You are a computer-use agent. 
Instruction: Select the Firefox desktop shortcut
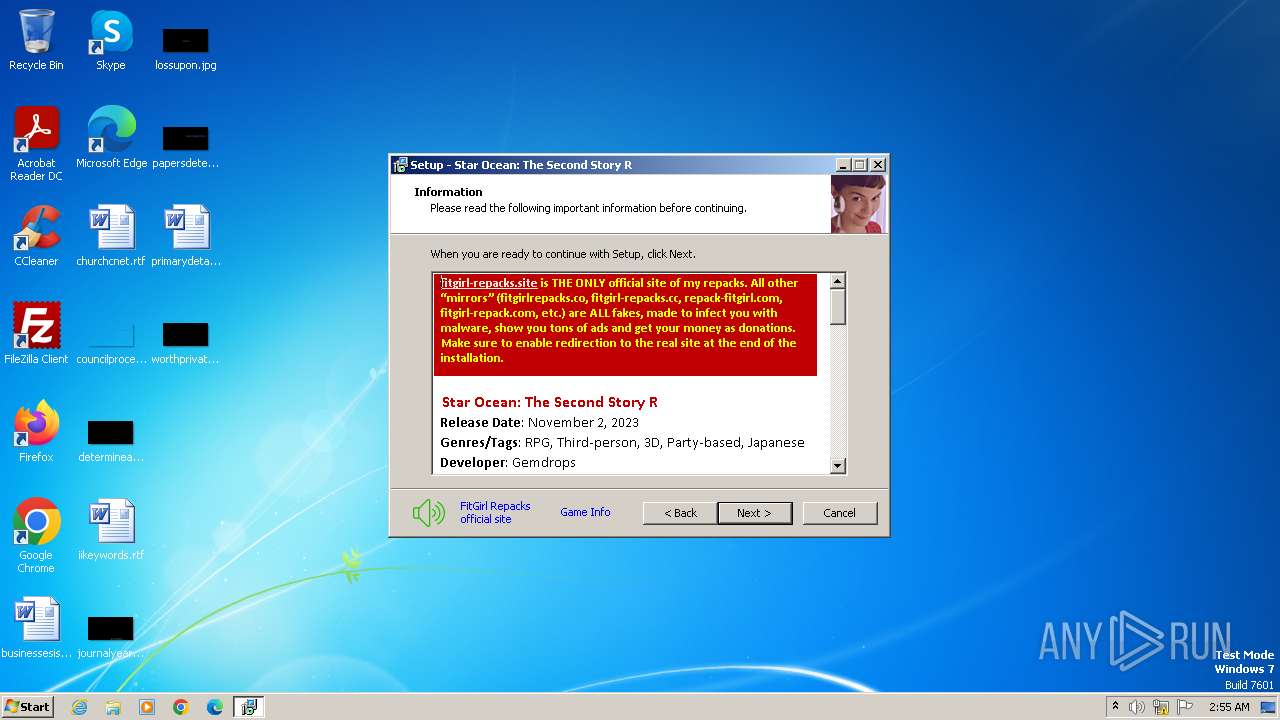pos(36,432)
